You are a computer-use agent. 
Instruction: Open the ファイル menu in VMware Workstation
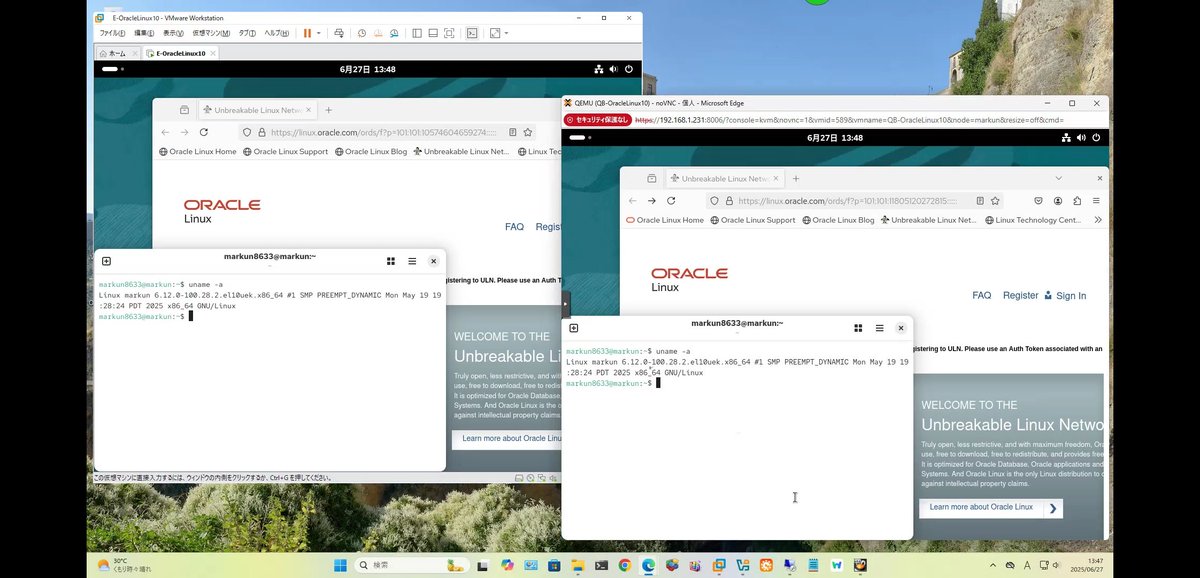click(111, 33)
